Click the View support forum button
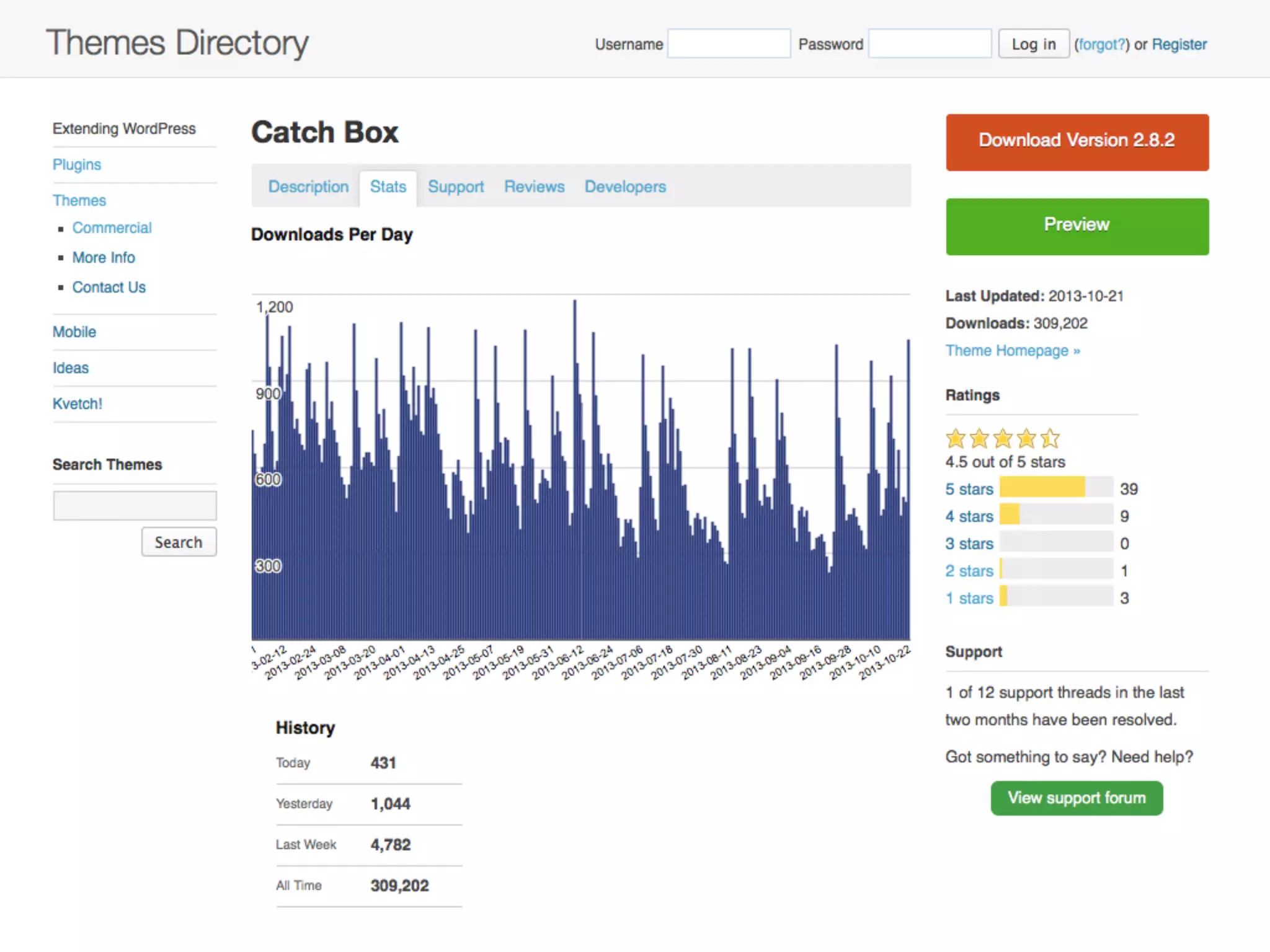Image resolution: width=1270 pixels, height=952 pixels. coord(1077,798)
